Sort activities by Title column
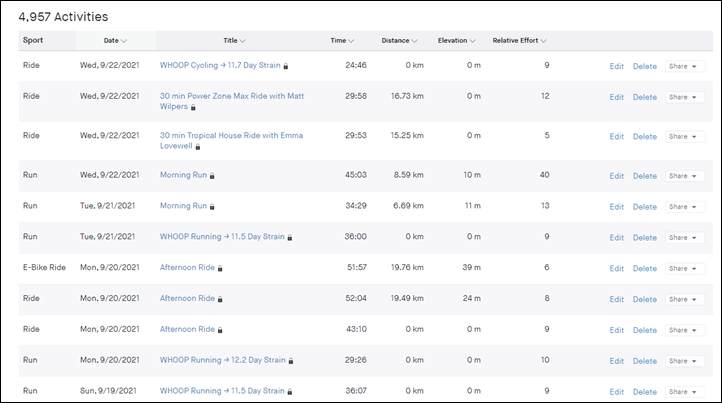722x403 pixels. (x=234, y=41)
